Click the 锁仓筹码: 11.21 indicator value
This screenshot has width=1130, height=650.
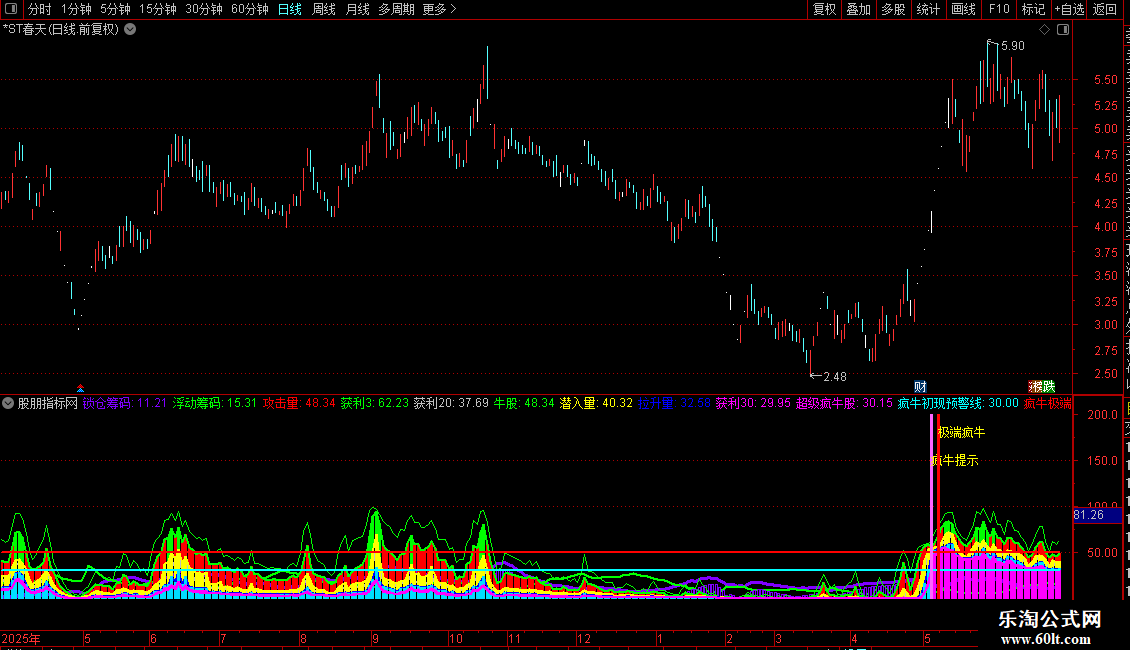tap(125, 404)
